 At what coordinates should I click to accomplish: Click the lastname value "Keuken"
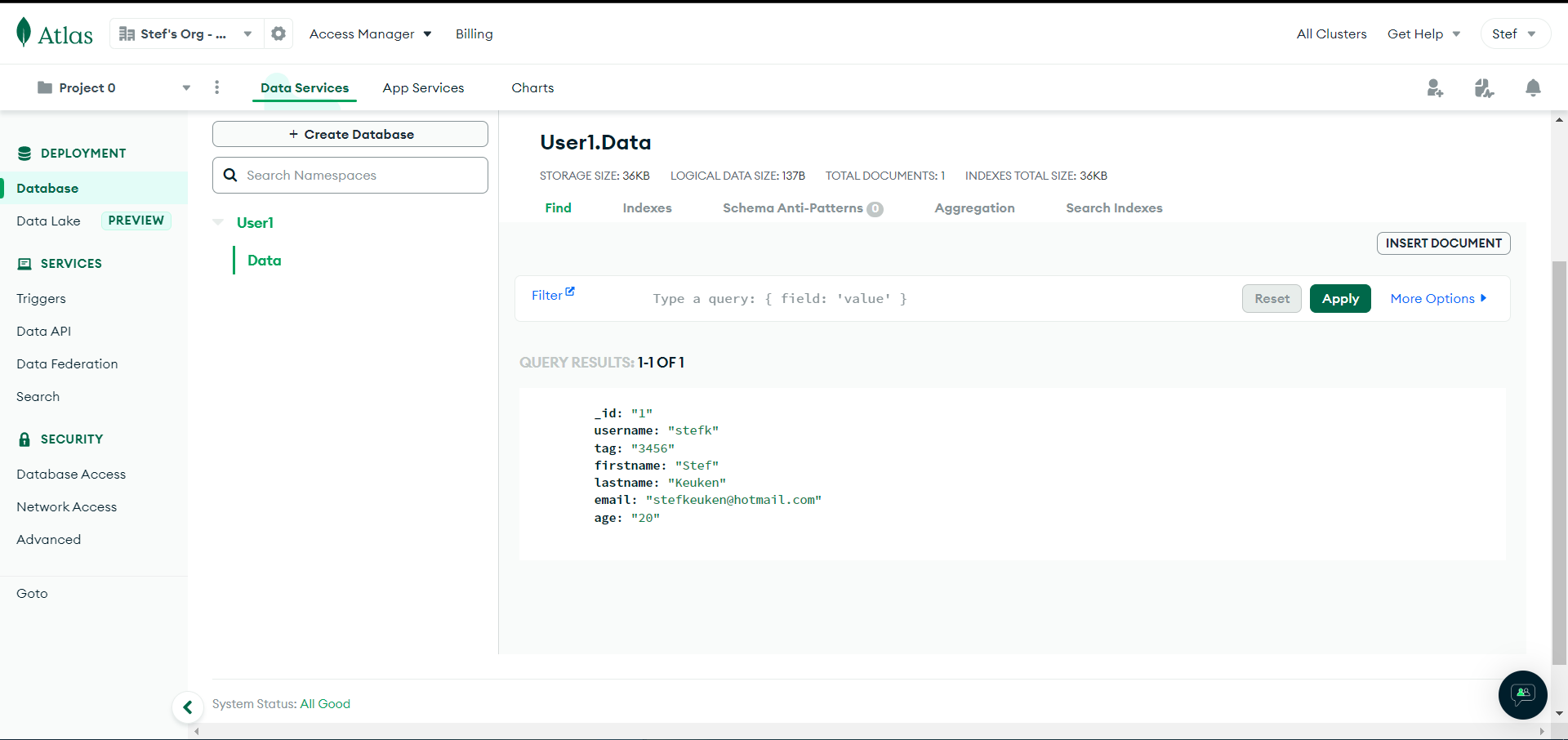coord(697,483)
